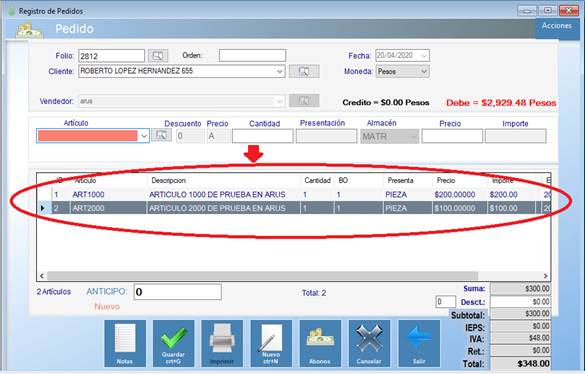585x374 pixels.
Task: Click the Folio field showing 2812
Action: pos(111,56)
